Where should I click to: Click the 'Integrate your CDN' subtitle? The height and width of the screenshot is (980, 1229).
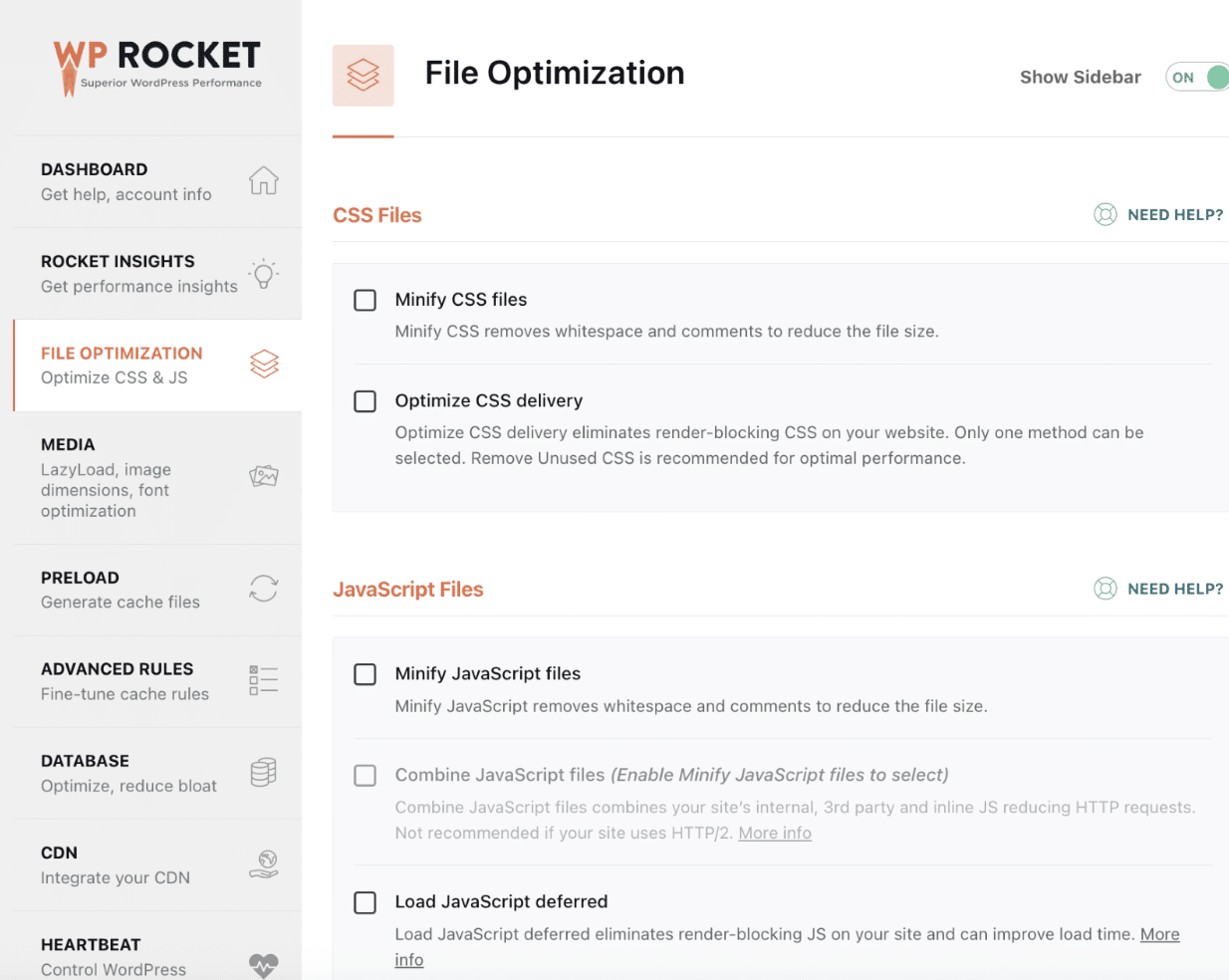[116, 877]
